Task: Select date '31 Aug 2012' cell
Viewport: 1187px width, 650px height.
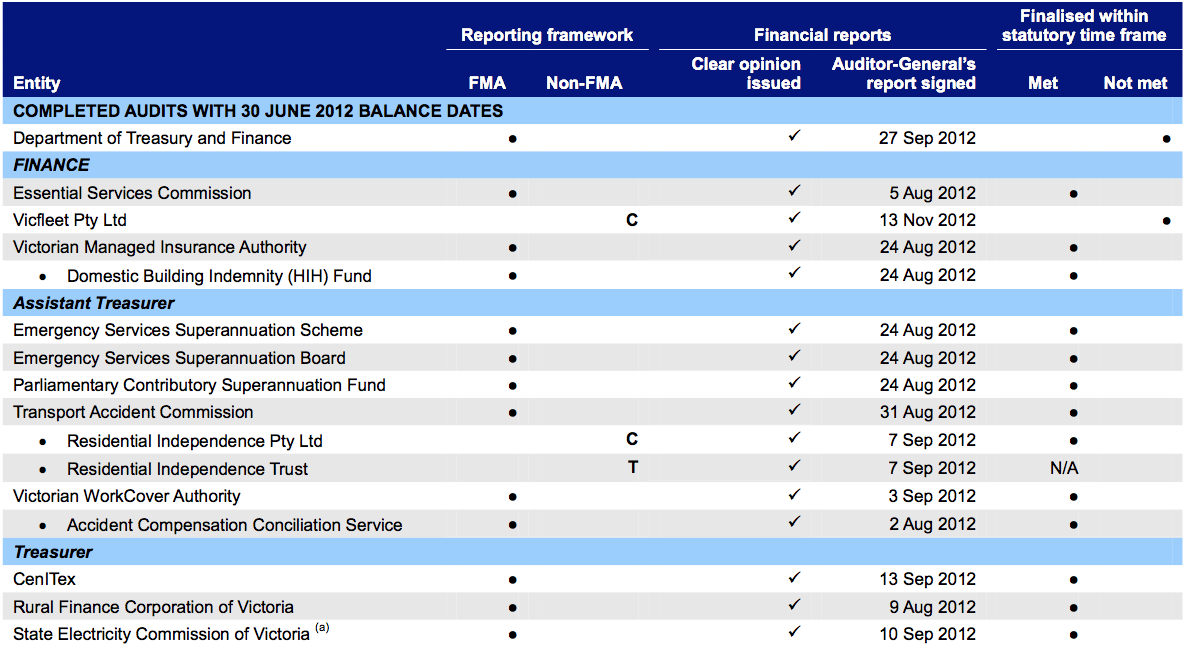Action: (927, 412)
